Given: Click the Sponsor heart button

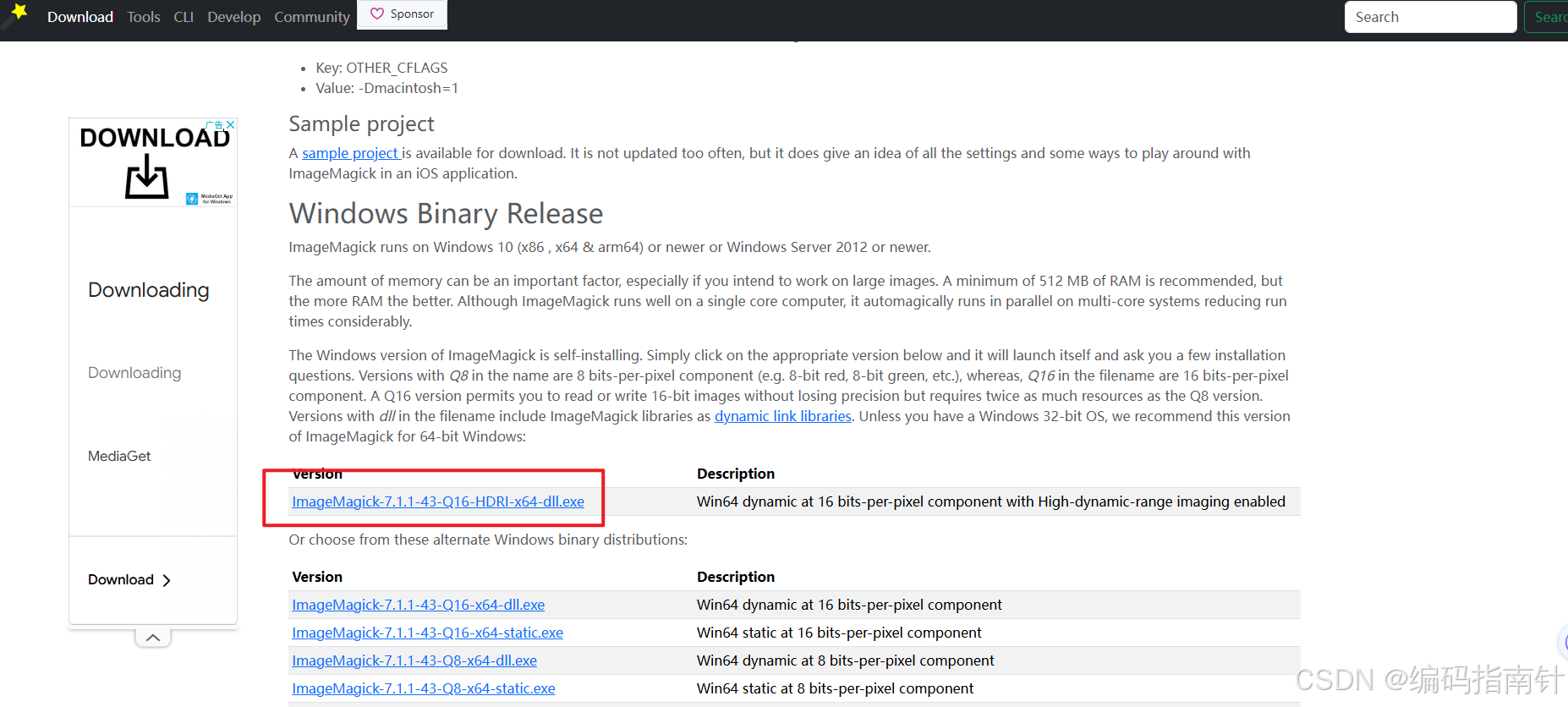Looking at the screenshot, I should (403, 14).
